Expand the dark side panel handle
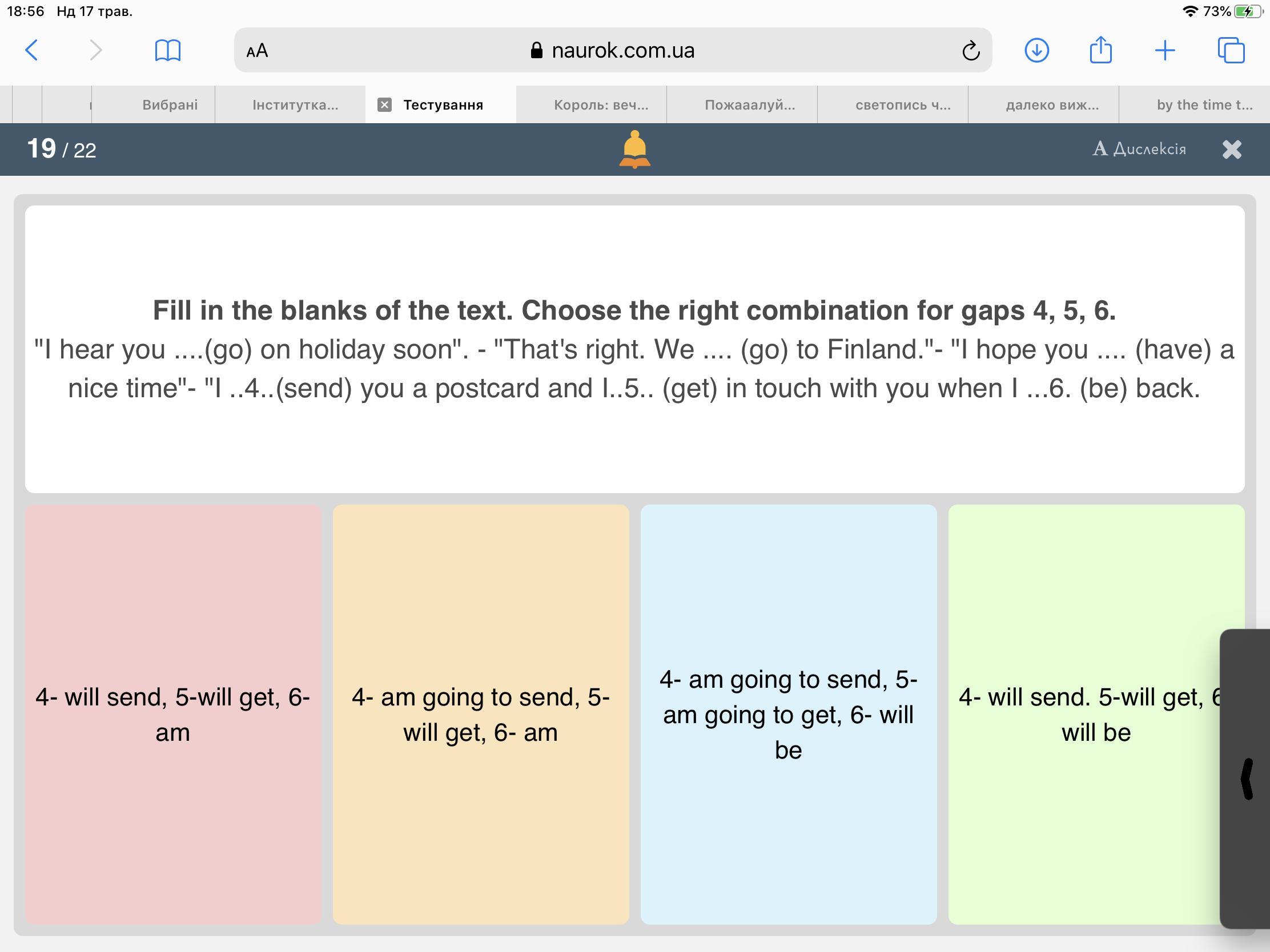 point(1247,778)
